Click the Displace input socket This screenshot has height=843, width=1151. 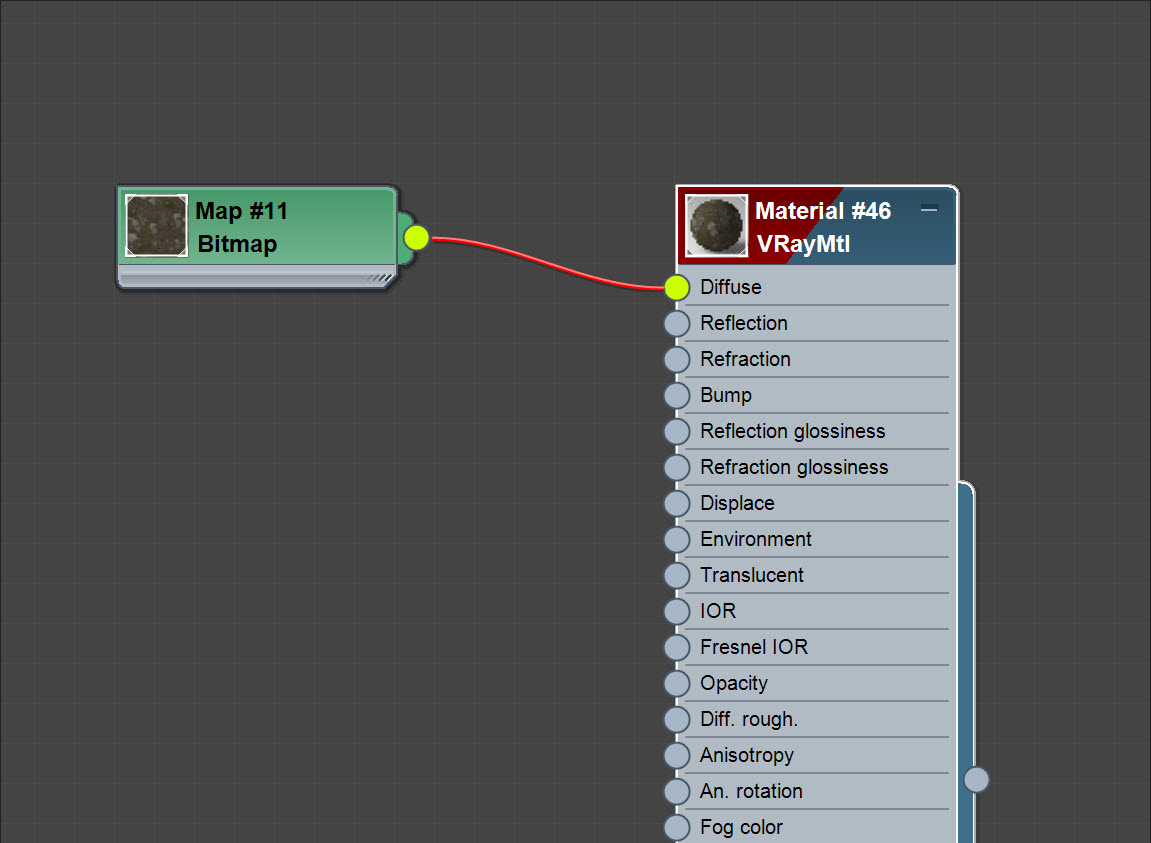(x=677, y=504)
